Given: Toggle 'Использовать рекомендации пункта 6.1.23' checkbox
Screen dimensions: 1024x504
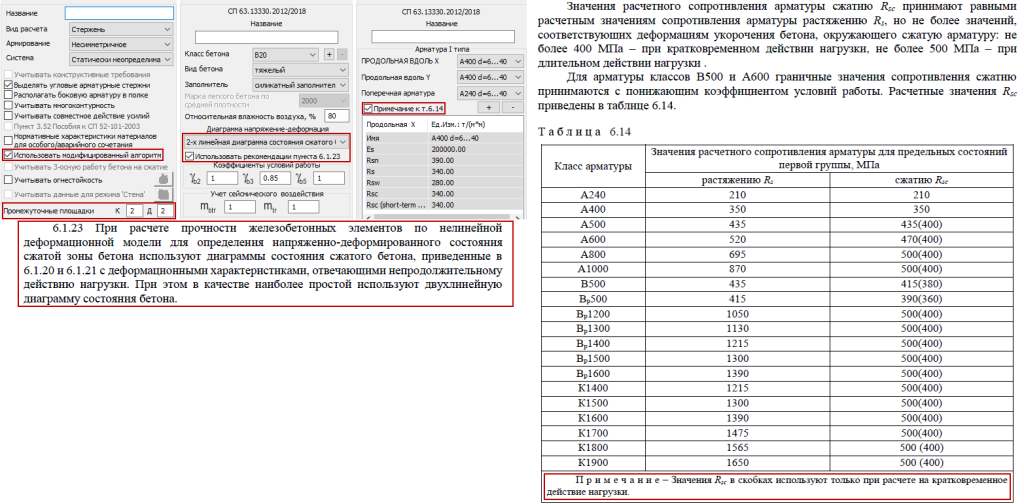Looking at the screenshot, I should tap(191, 156).
